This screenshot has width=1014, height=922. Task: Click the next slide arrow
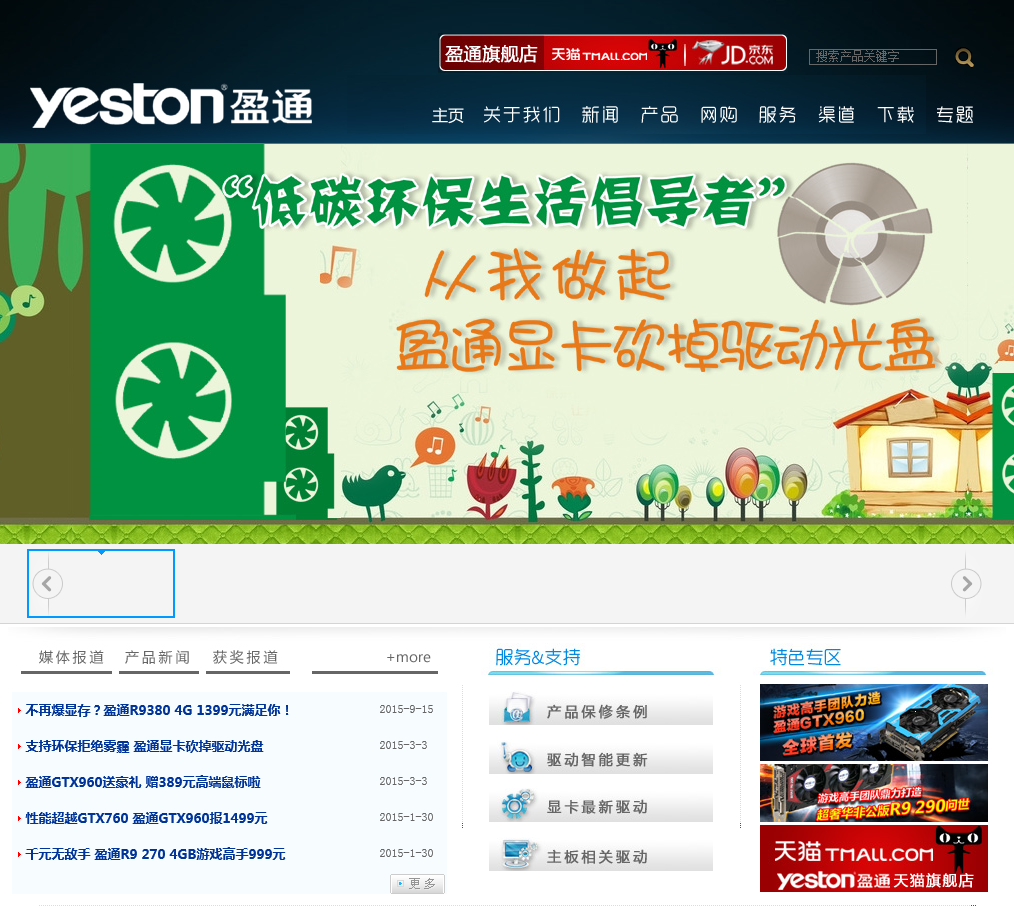(x=966, y=584)
